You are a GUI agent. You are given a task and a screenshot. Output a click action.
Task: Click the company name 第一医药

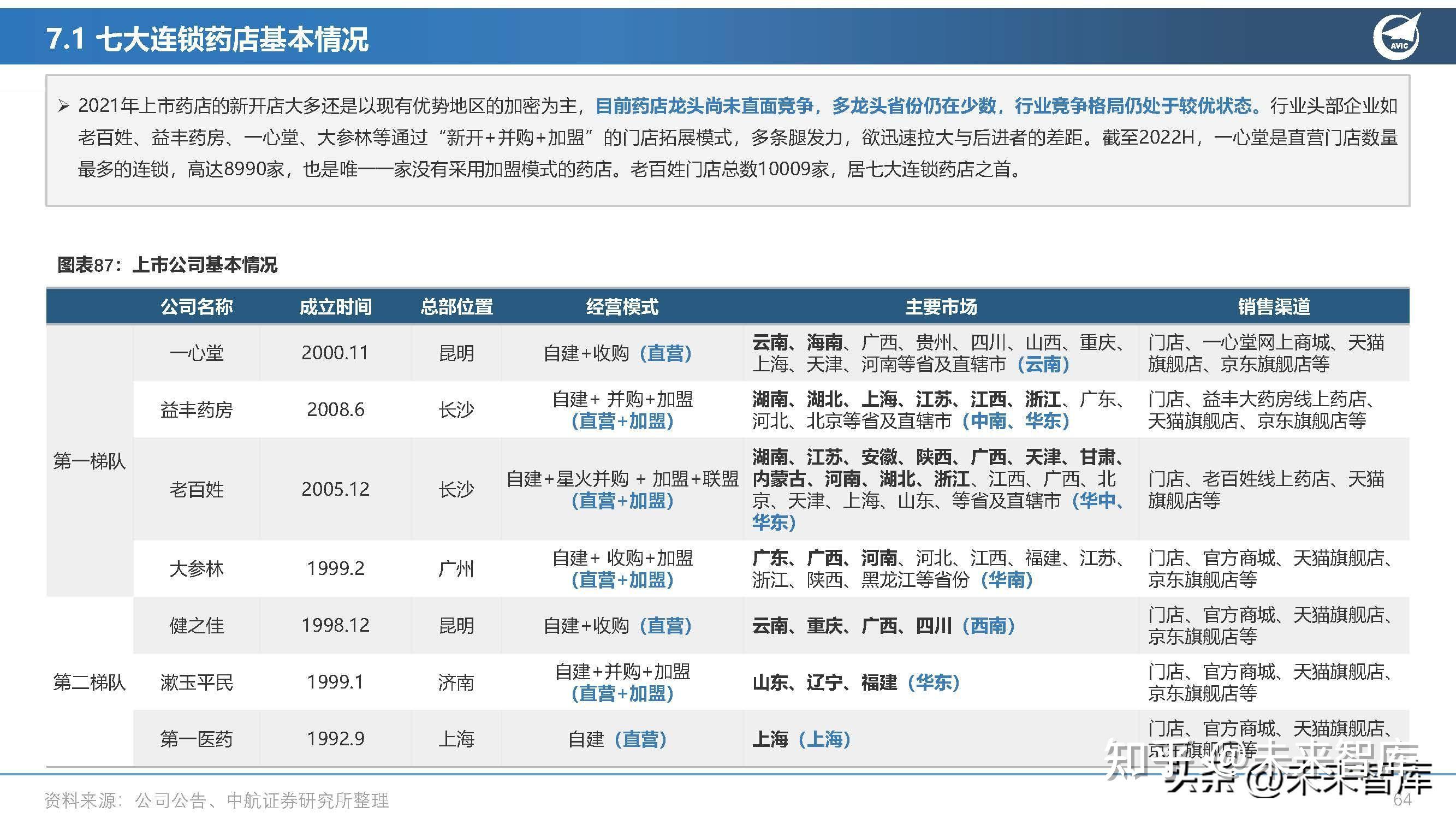(x=196, y=739)
